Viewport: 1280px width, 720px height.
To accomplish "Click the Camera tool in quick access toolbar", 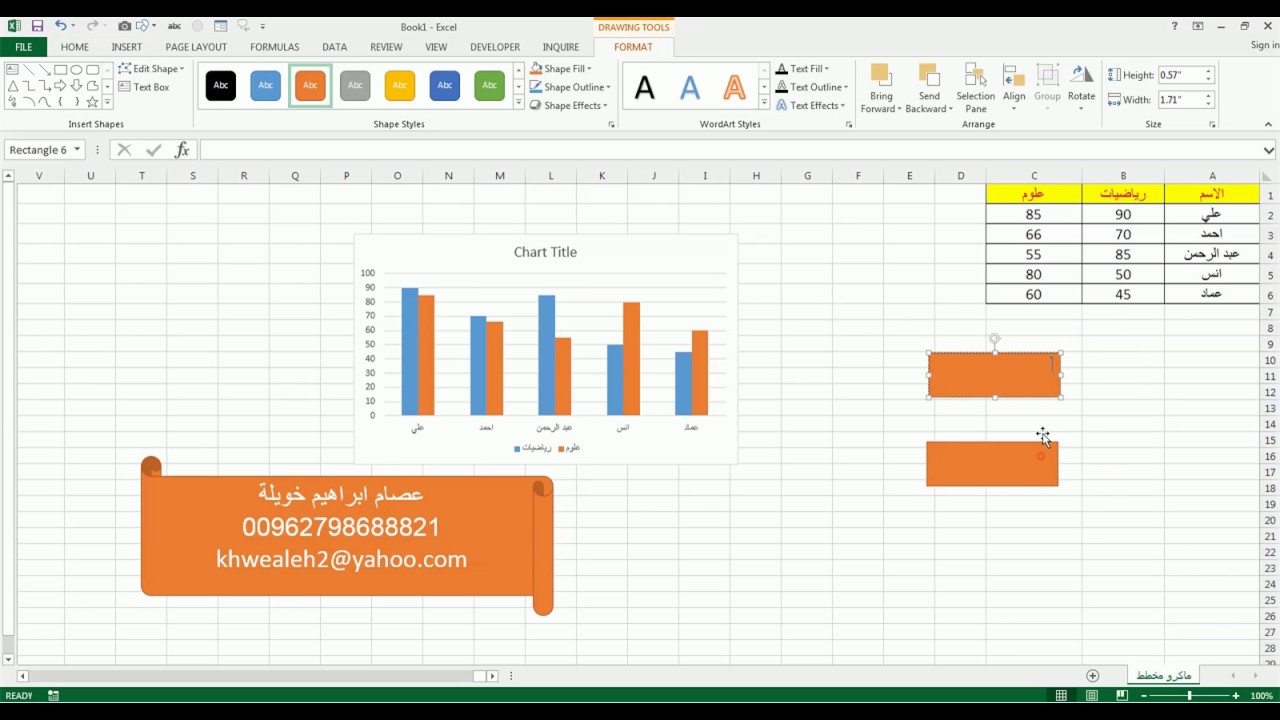I will 125,26.
